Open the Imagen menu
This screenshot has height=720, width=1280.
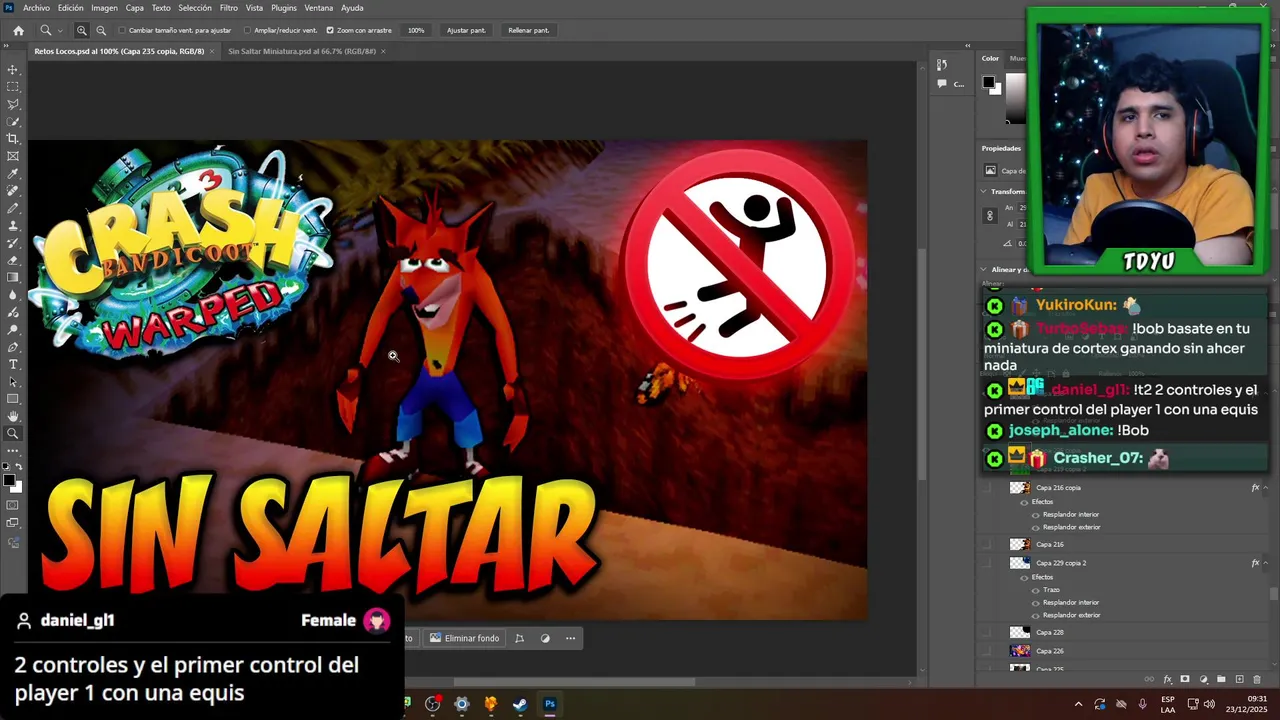coord(104,8)
